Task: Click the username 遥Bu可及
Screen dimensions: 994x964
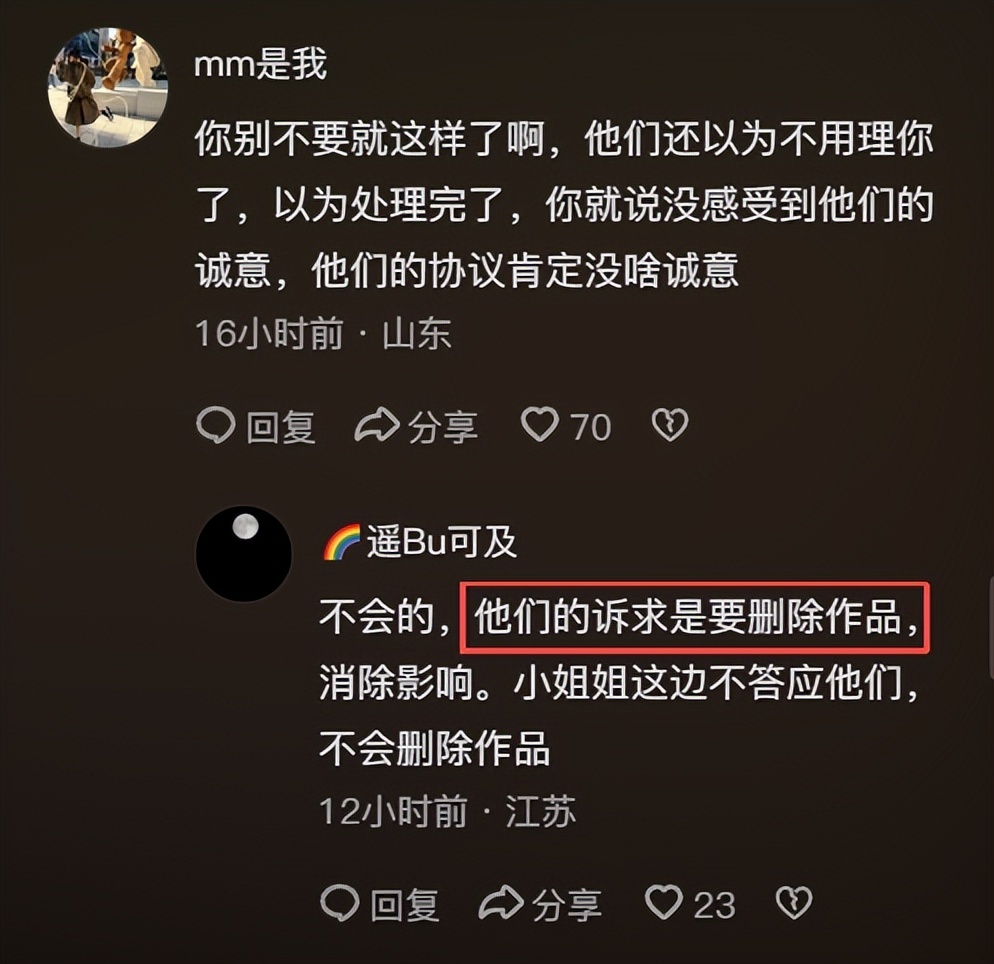Action: [x=442, y=542]
